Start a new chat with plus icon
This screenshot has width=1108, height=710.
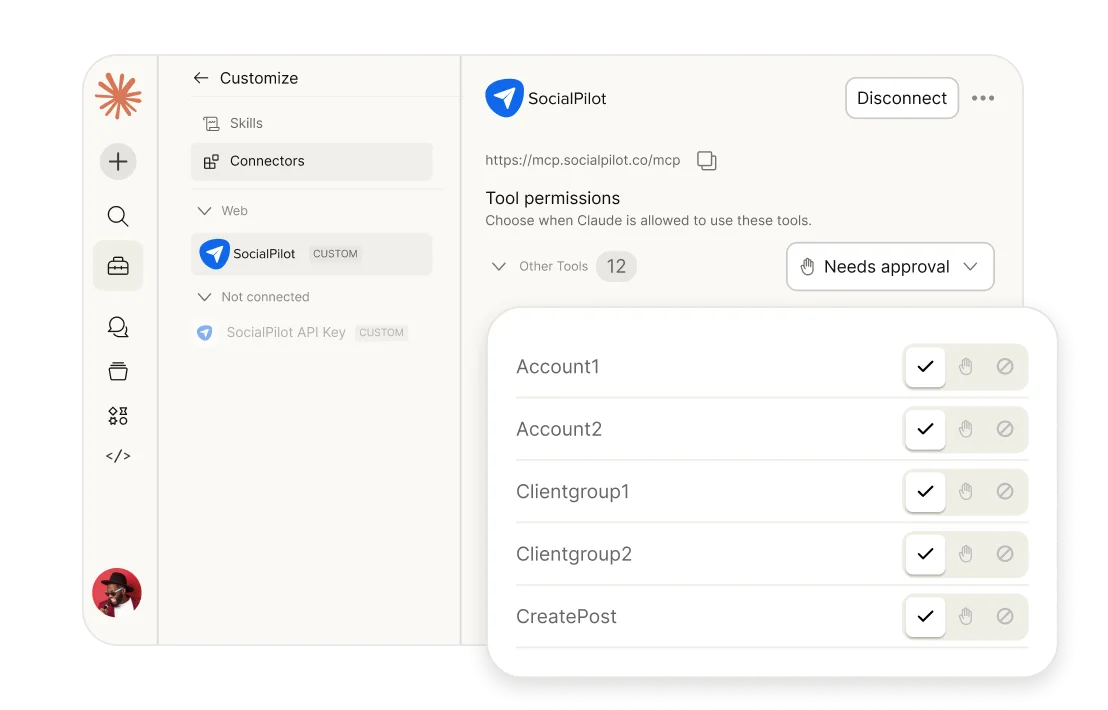(118, 162)
